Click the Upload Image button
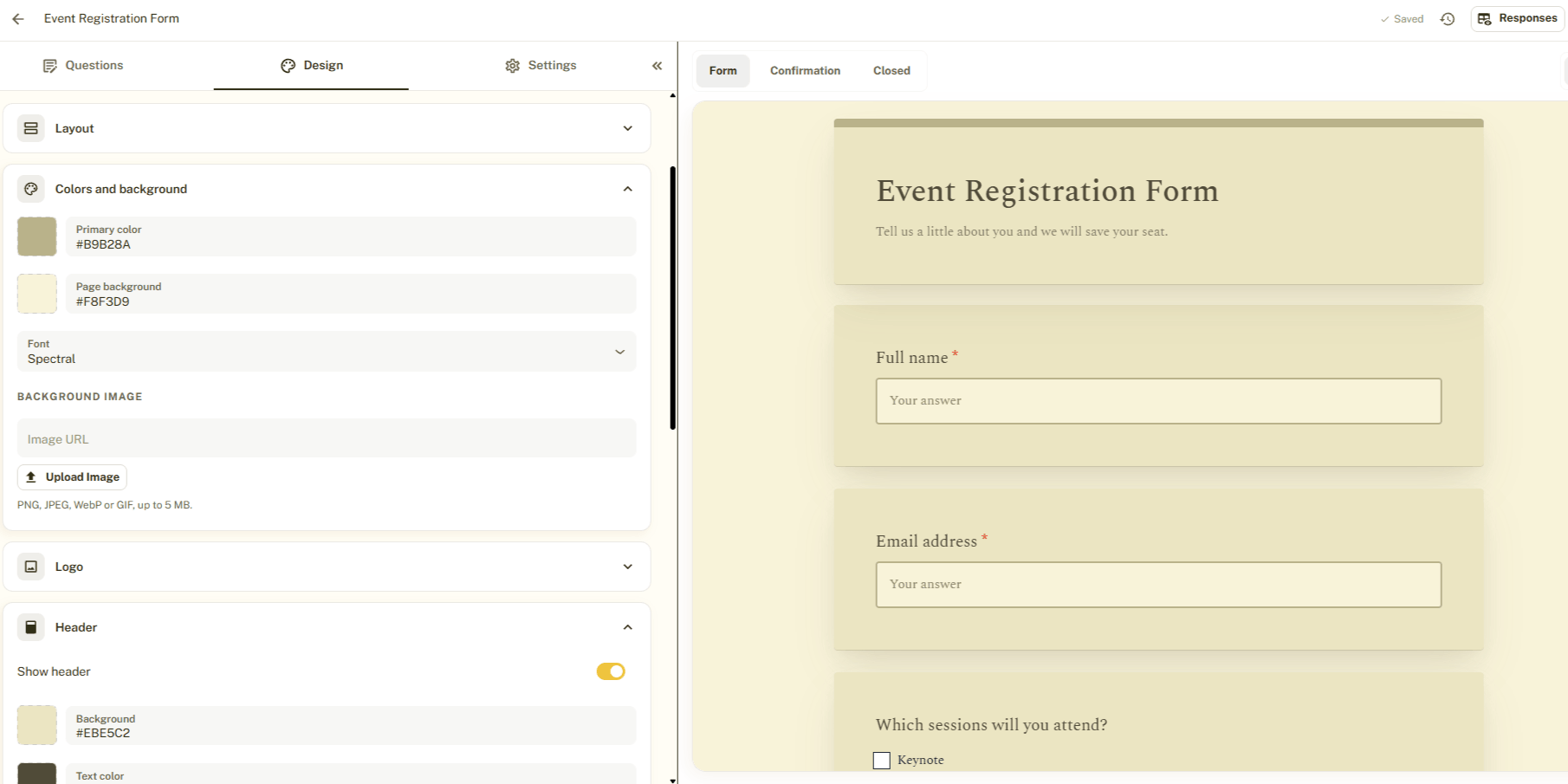Screen dimensions: 1568x784 (x=73, y=477)
